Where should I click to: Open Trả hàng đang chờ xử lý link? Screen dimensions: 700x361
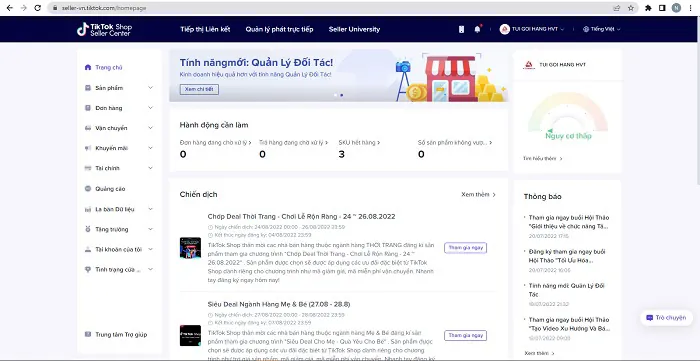tap(293, 143)
